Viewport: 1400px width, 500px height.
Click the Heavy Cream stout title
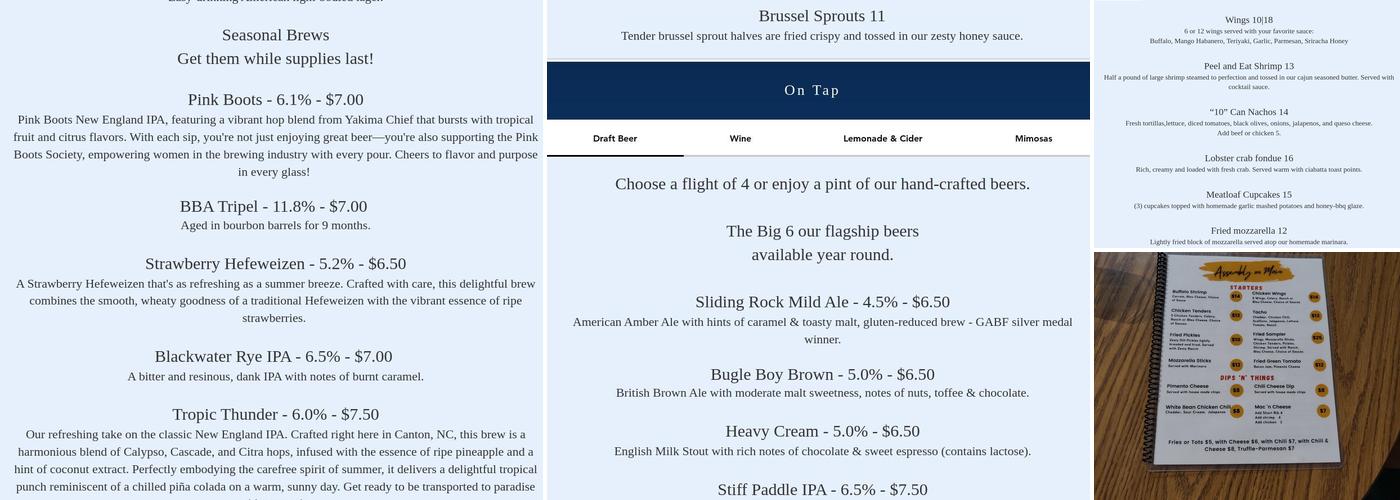pyautogui.click(x=822, y=432)
